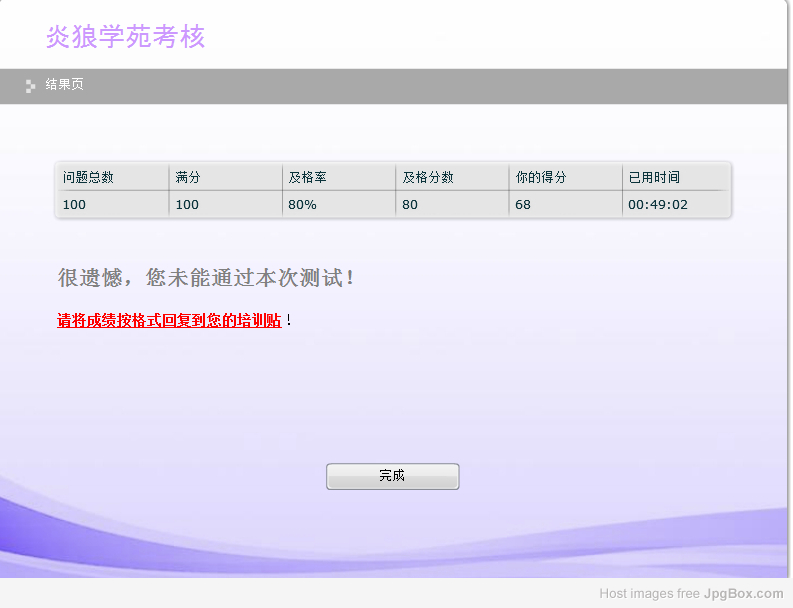
Task: Click the 100 value under 问题总数
Action: click(x=74, y=204)
